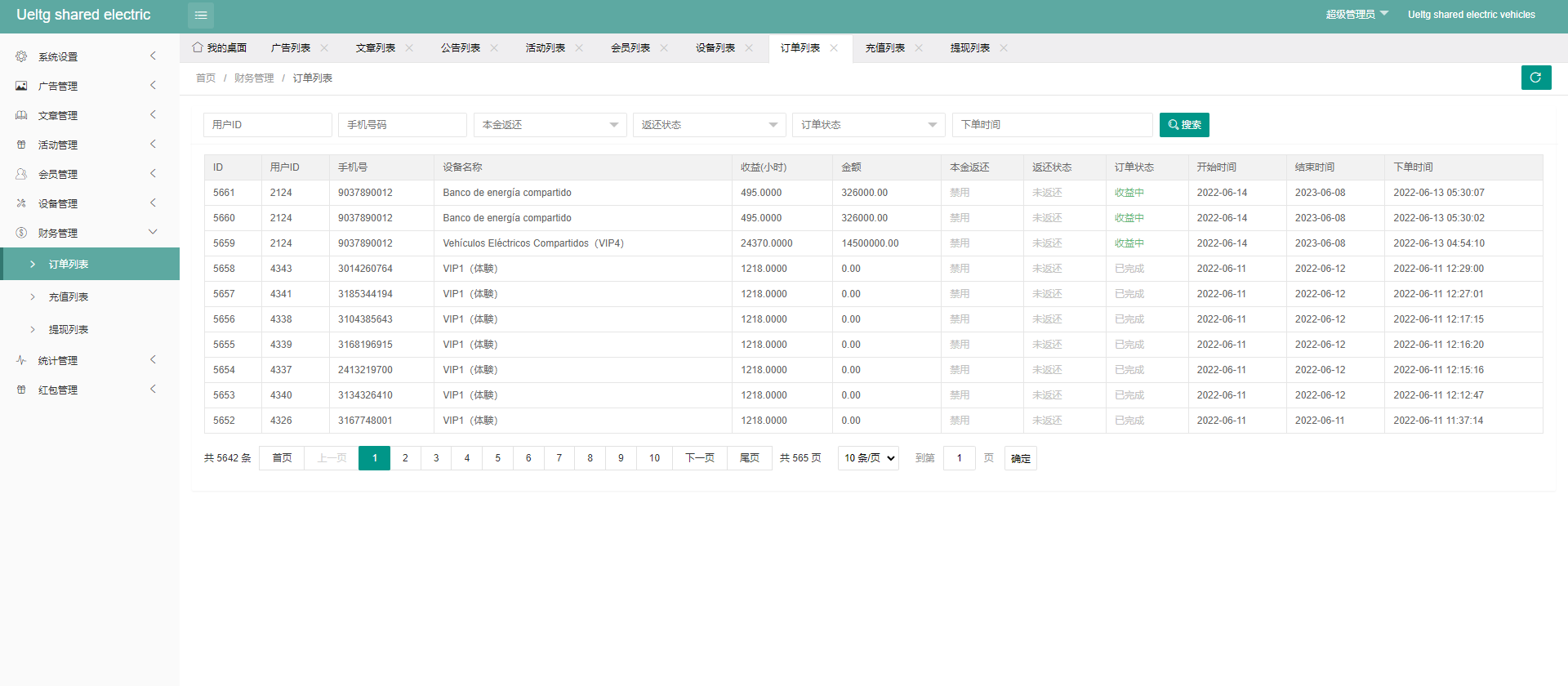Click the advertisement management image icon
The height and width of the screenshot is (686, 1568).
pyautogui.click(x=21, y=86)
